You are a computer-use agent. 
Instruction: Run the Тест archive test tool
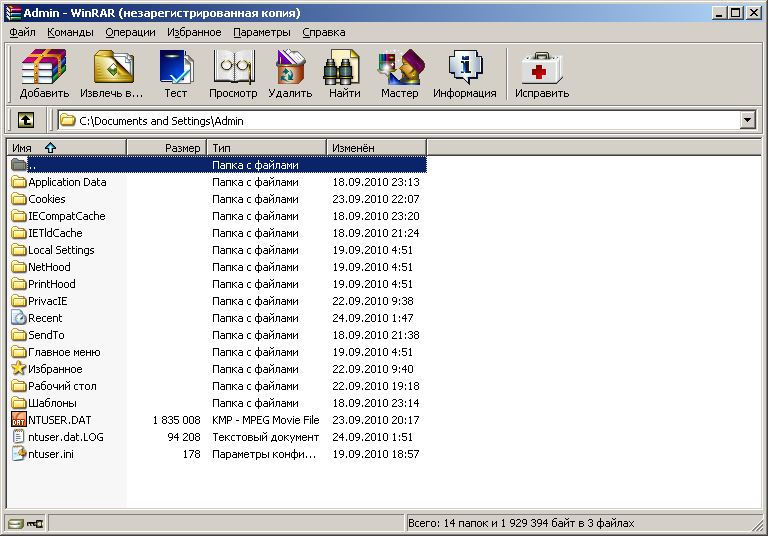click(x=176, y=67)
